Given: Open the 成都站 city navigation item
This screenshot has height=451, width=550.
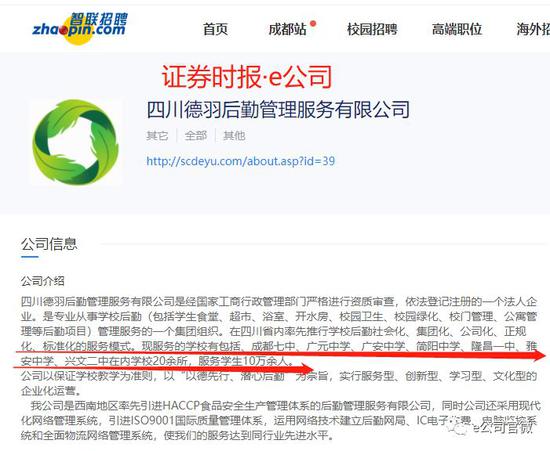Looking at the screenshot, I should [x=287, y=29].
